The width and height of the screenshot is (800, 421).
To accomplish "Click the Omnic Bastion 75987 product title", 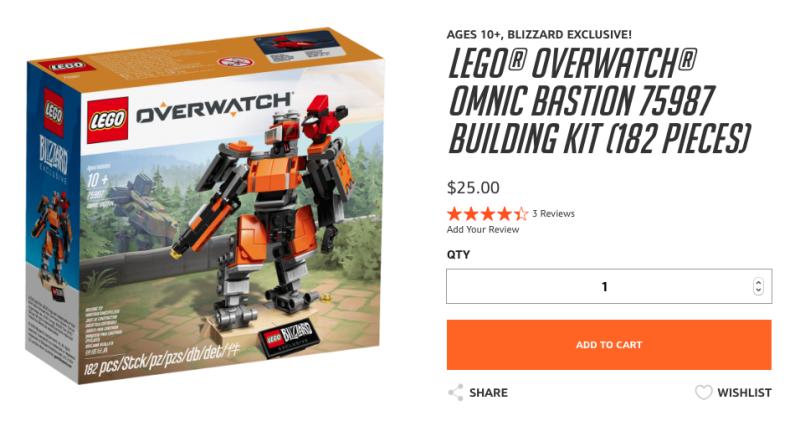I will [599, 101].
